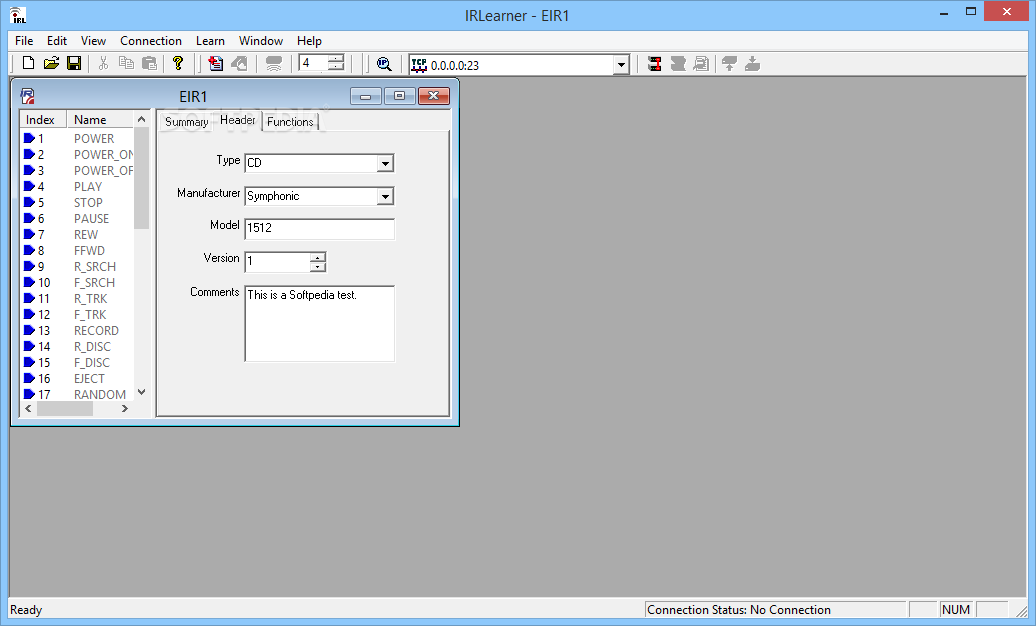
Task: Select the RECORD row in the list
Action: 77,331
